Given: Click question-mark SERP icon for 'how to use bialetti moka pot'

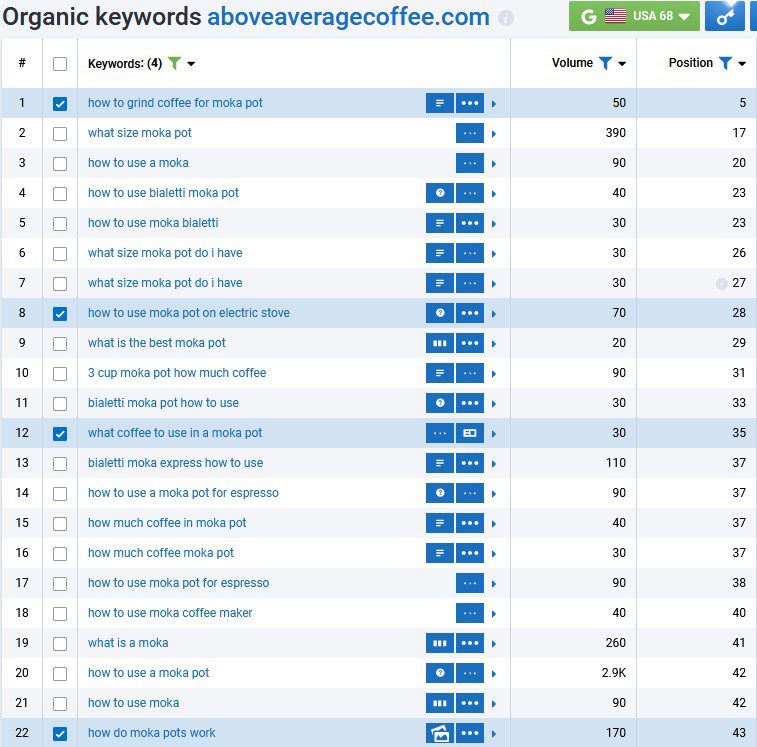Looking at the screenshot, I should (440, 193).
